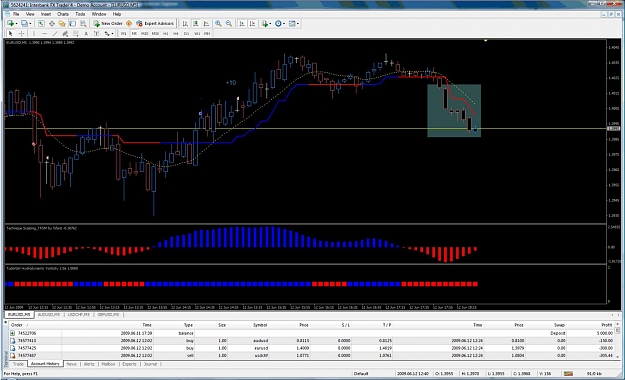Toggle the Navigator folder-star icon
The width and height of the screenshot is (625, 380).
coord(62,24)
